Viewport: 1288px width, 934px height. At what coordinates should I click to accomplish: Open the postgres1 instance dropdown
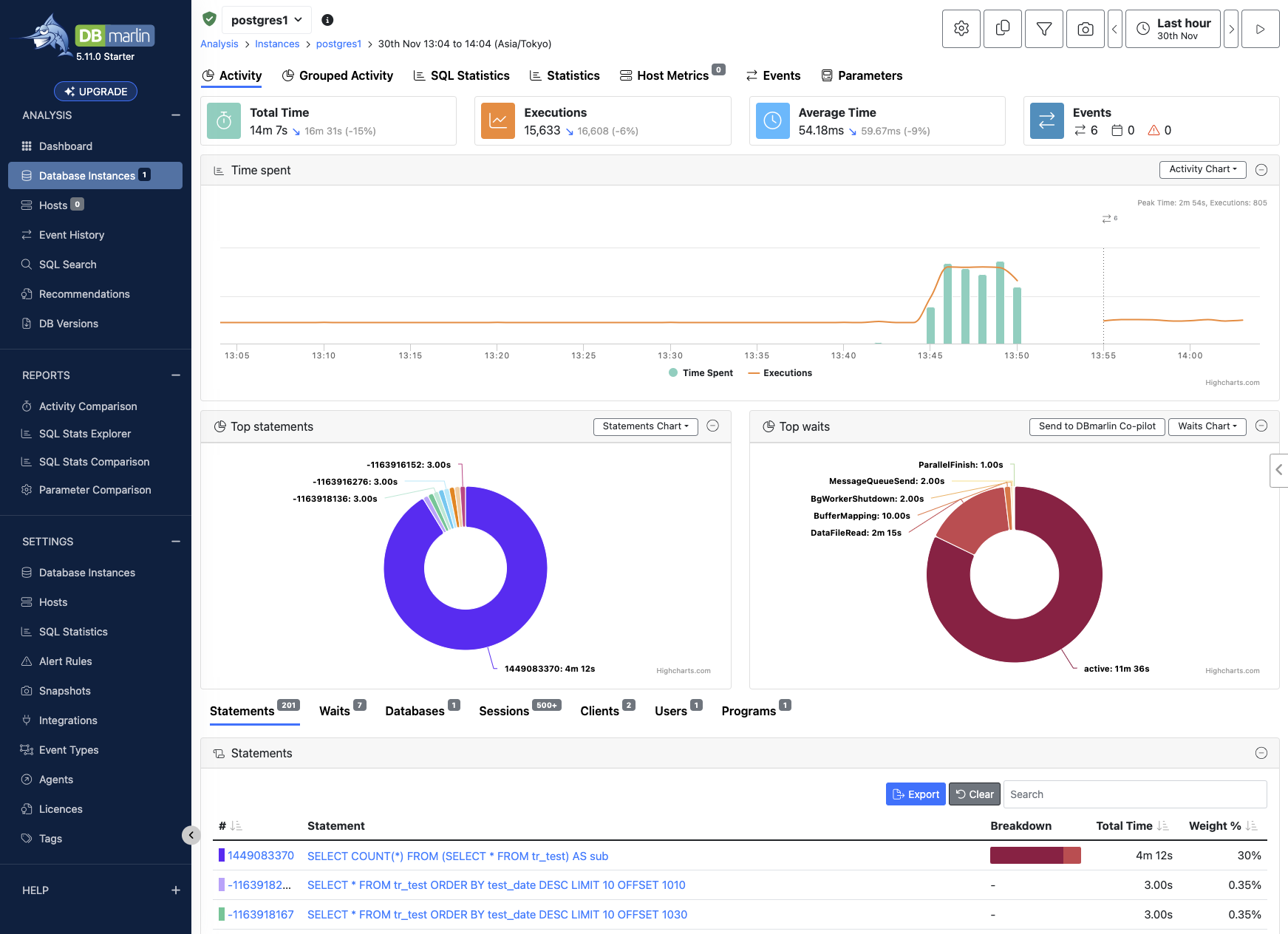[267, 20]
